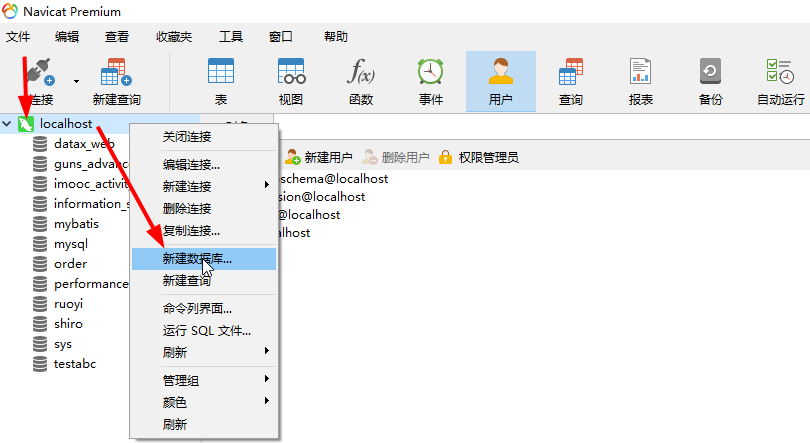Choose 关闭连接 in context menu

pyautogui.click(x=204, y=137)
